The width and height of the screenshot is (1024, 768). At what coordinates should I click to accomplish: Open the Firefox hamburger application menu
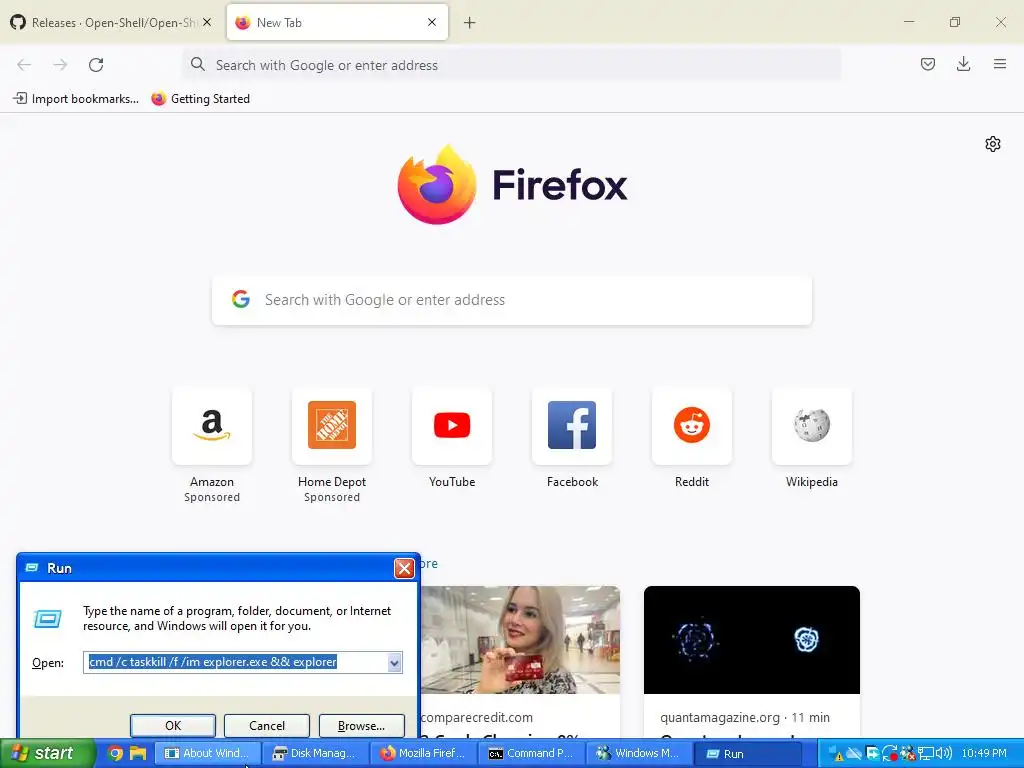1000,64
